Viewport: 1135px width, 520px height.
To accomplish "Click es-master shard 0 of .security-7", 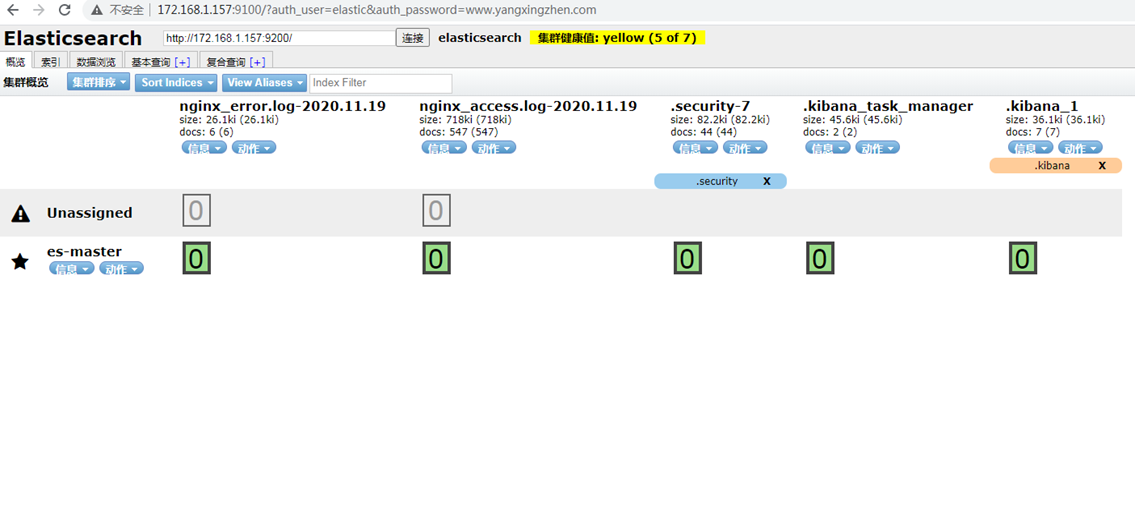I will tap(688, 259).
